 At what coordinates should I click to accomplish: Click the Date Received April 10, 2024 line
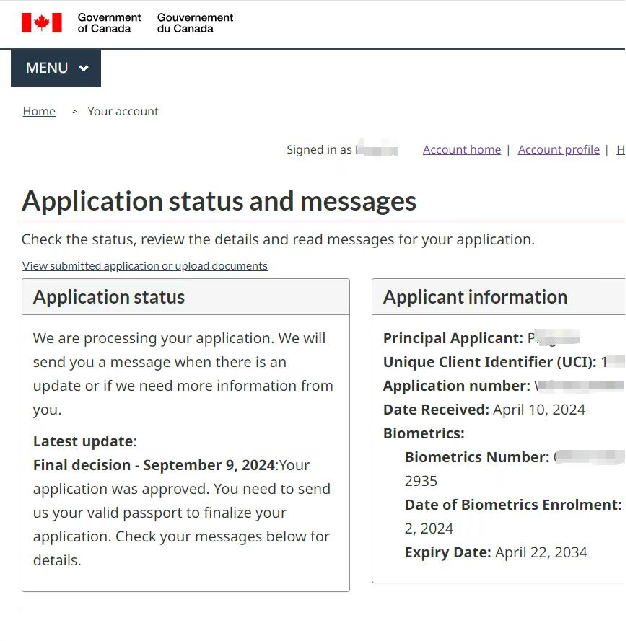pyautogui.click(x=484, y=410)
